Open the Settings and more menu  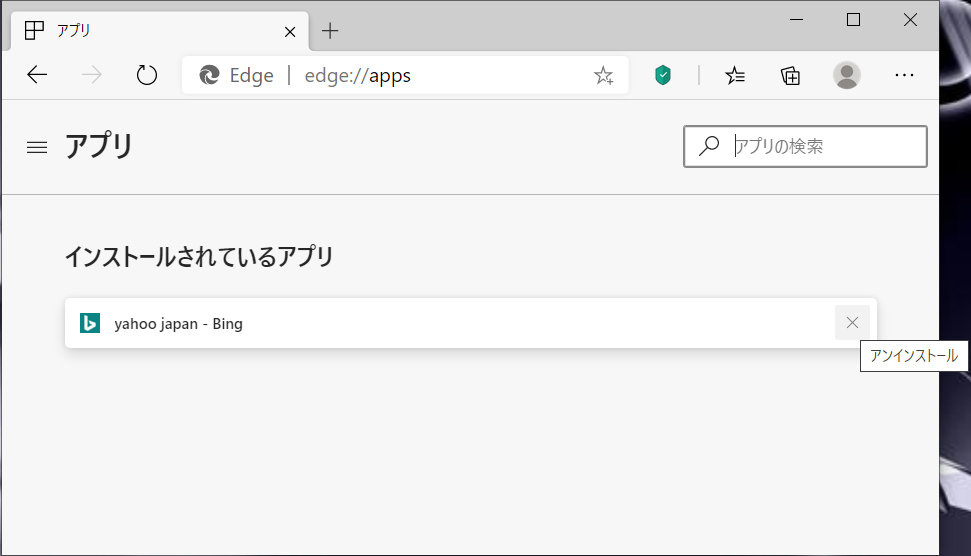[x=904, y=76]
